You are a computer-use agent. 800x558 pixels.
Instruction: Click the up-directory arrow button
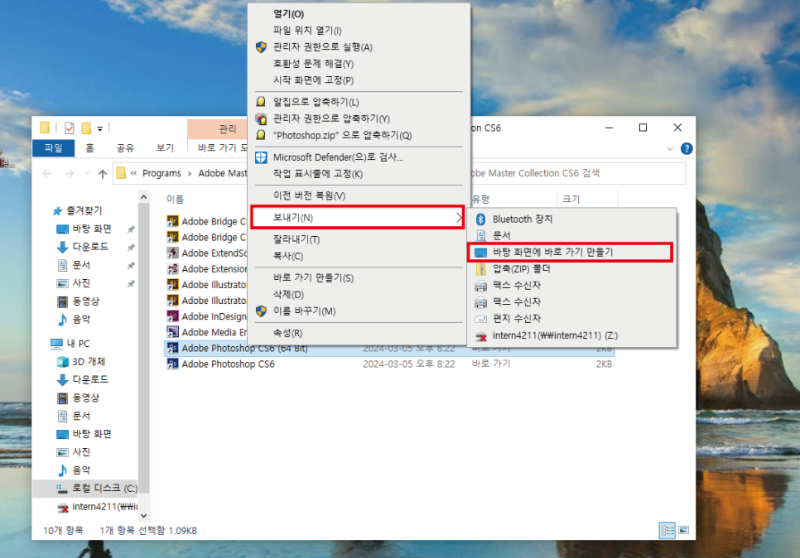click(x=103, y=174)
